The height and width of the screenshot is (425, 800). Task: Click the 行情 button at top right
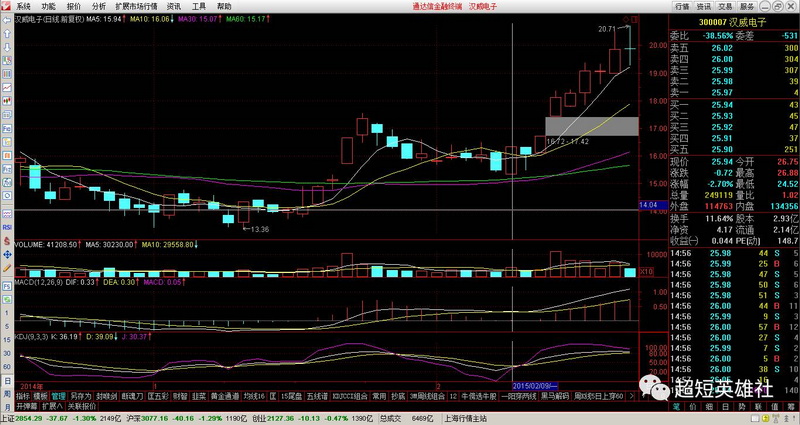(x=683, y=5)
